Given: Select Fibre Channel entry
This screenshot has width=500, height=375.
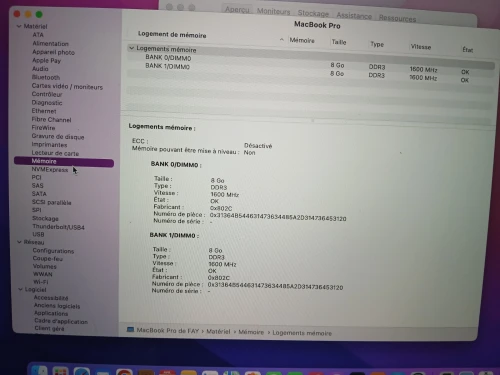Looking at the screenshot, I should click(x=51, y=119).
